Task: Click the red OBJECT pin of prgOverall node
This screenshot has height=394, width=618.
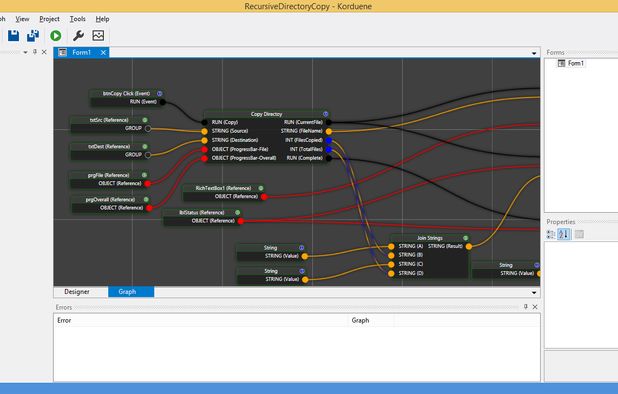Action: point(149,208)
